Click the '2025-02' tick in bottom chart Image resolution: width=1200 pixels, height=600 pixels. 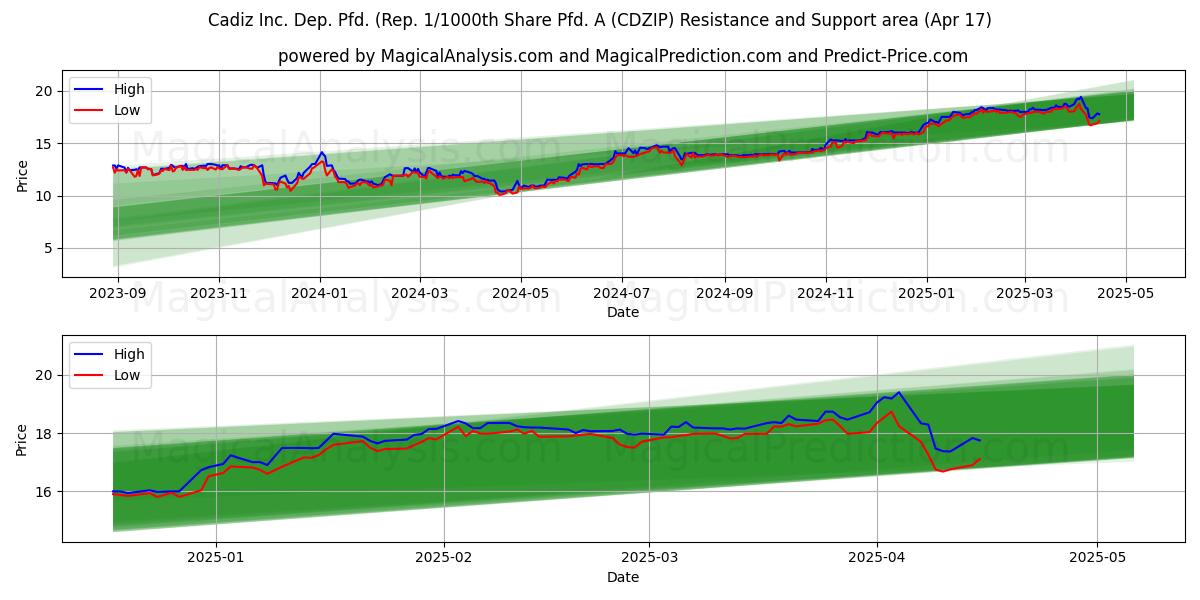pyautogui.click(x=444, y=558)
